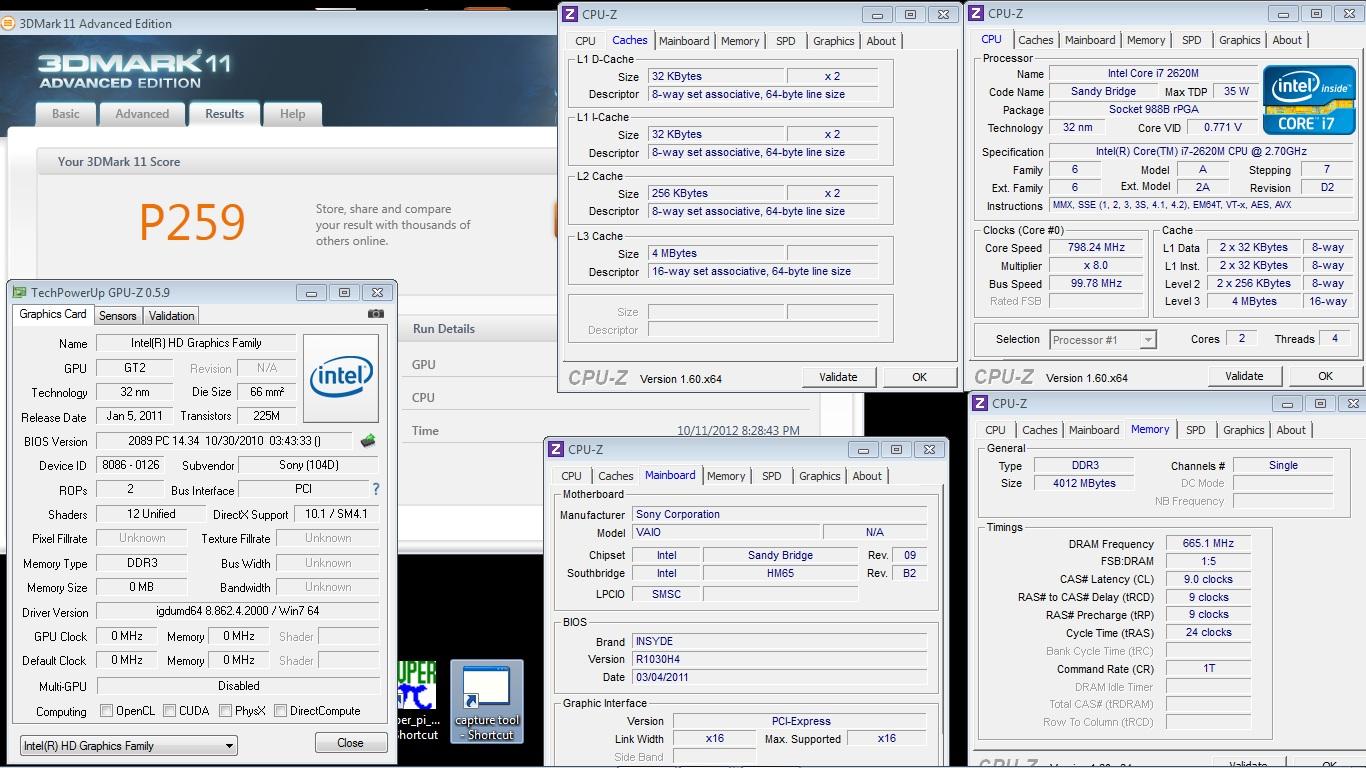Click the Z icon of the CPU-Z Memory window
The width and height of the screenshot is (1366, 768).
tap(980, 403)
